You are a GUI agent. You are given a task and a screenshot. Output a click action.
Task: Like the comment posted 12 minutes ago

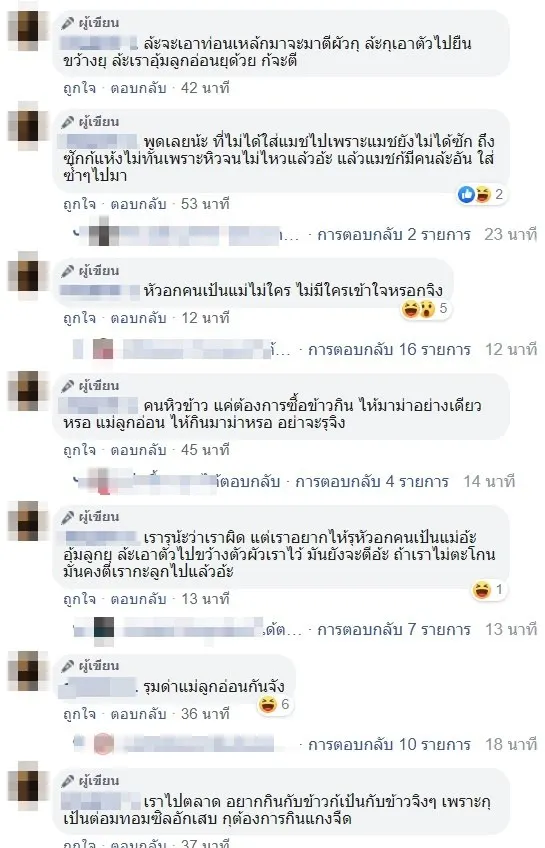79,318
